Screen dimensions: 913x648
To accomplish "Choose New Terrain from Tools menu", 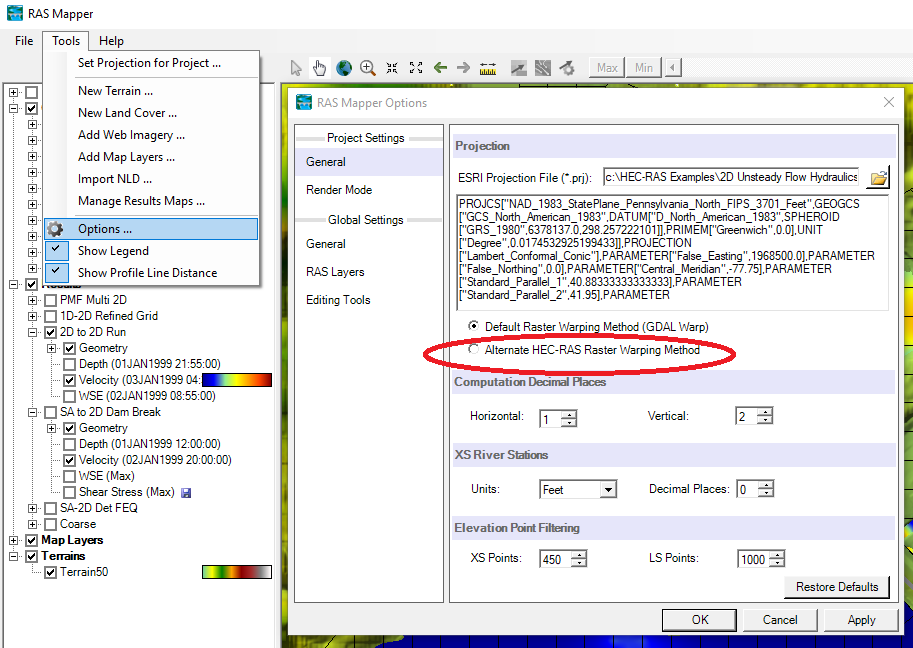I will click(x=115, y=91).
